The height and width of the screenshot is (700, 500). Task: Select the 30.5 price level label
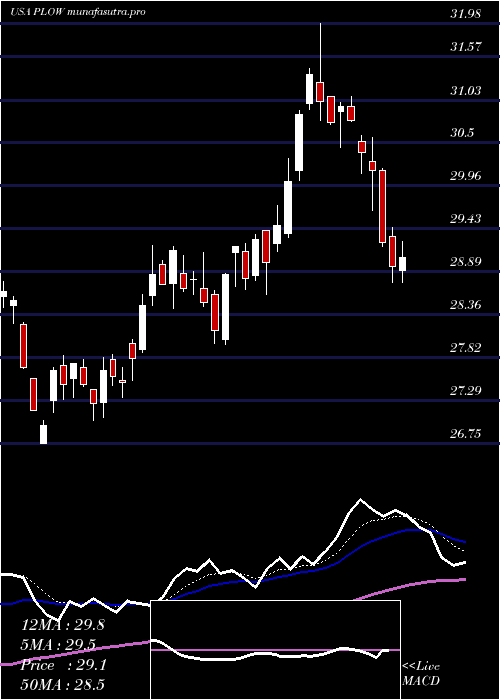pyautogui.click(x=462, y=133)
